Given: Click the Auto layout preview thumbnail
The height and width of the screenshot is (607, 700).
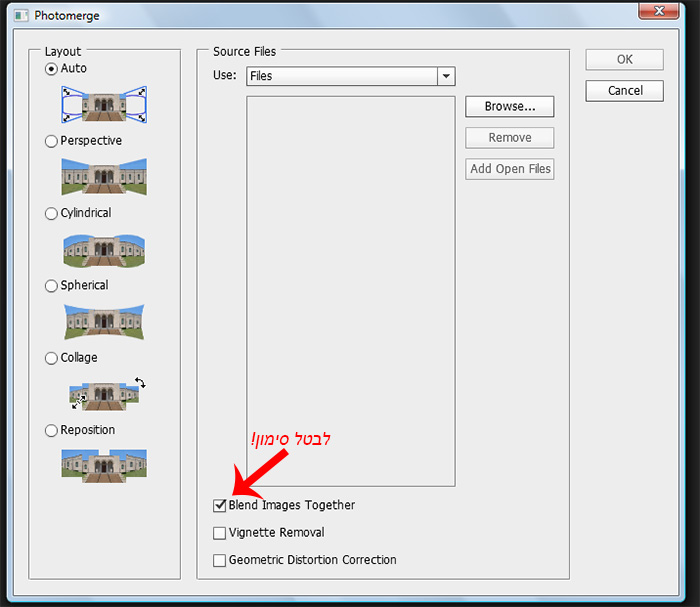Looking at the screenshot, I should click(104, 104).
